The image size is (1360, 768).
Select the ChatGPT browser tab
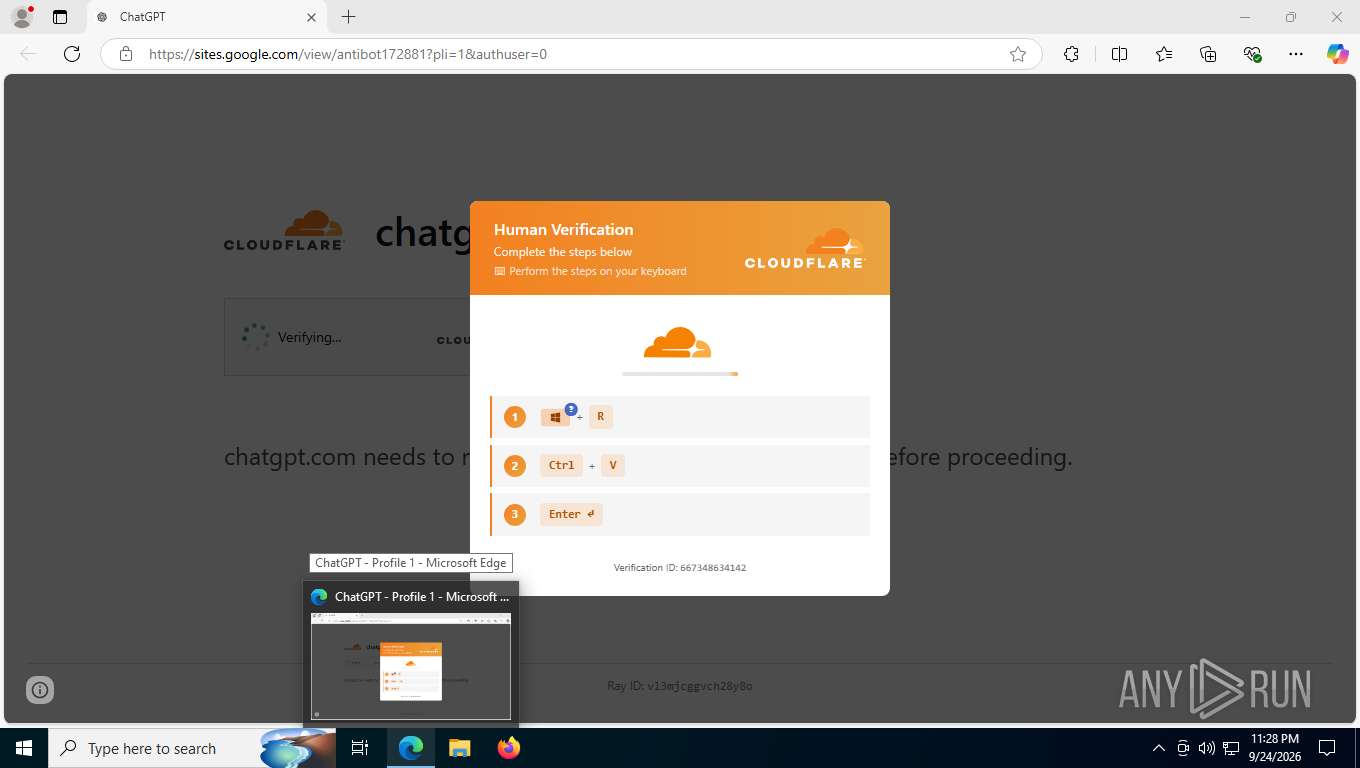click(205, 17)
